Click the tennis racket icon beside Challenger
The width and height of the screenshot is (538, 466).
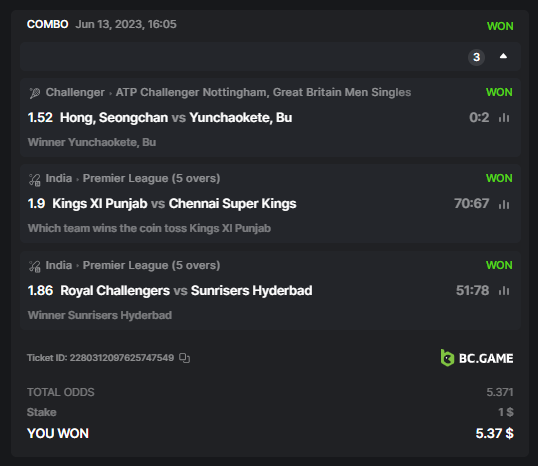tap(35, 93)
